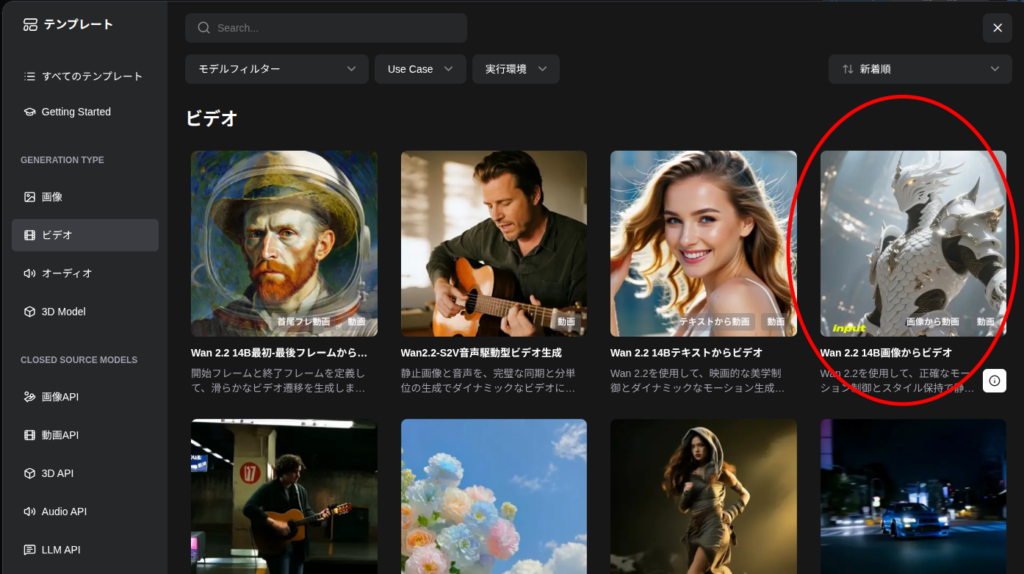
Task: Click the 画像 image icon in sidebar
Action: (x=30, y=197)
